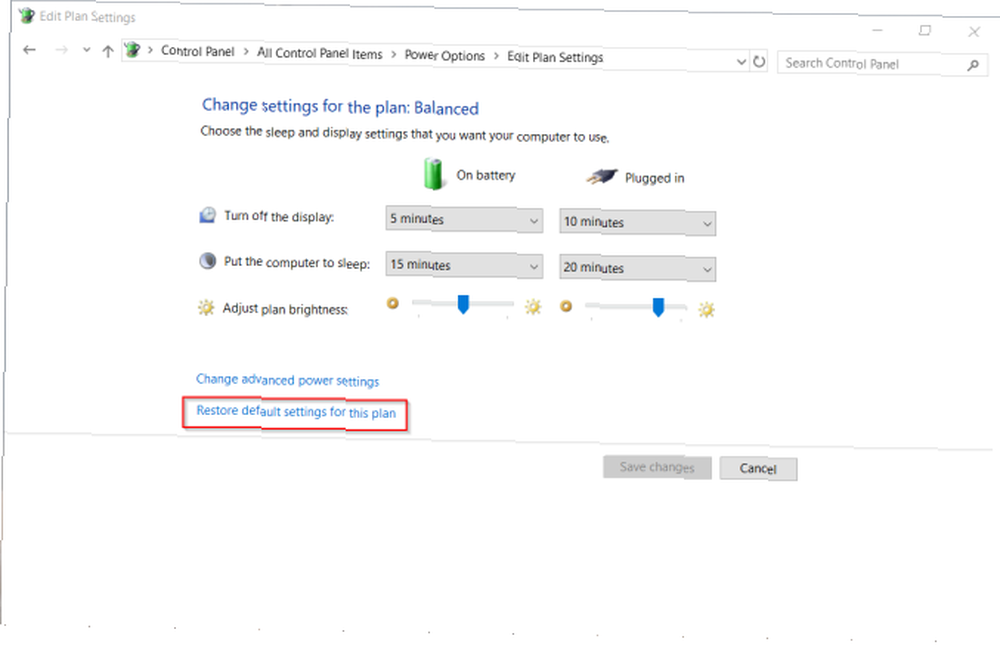Click the 'Plugged in' column label

coord(654,178)
